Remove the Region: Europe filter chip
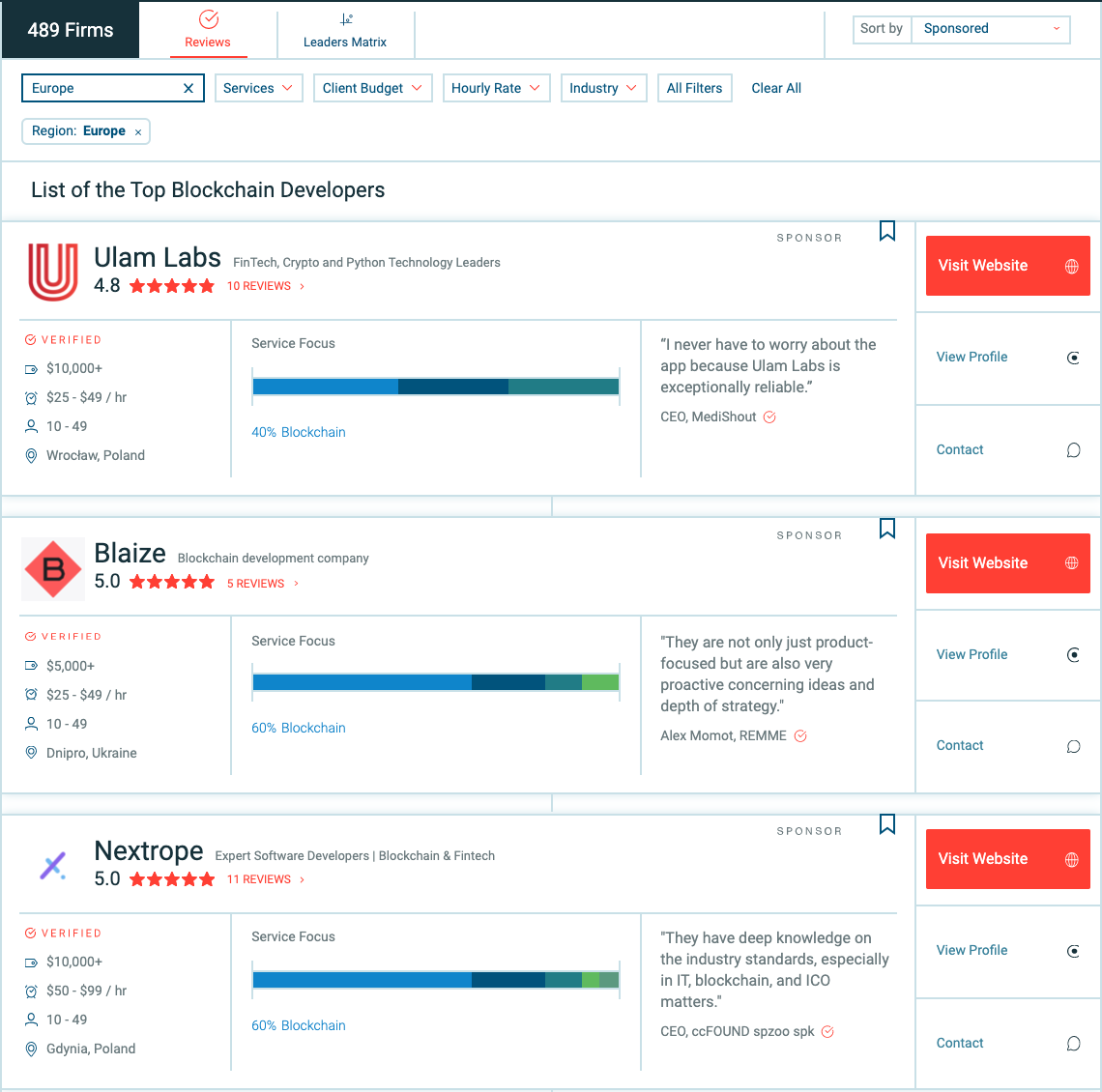1102x1092 pixels. coord(137,132)
